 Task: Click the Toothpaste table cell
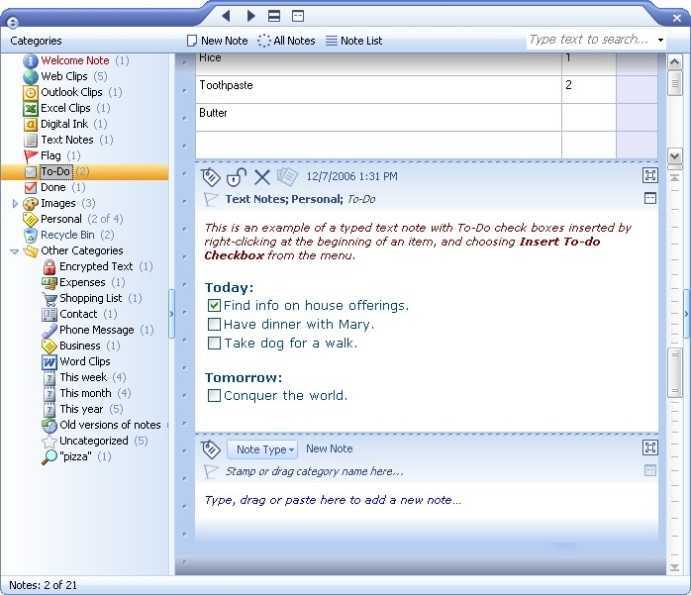point(379,89)
